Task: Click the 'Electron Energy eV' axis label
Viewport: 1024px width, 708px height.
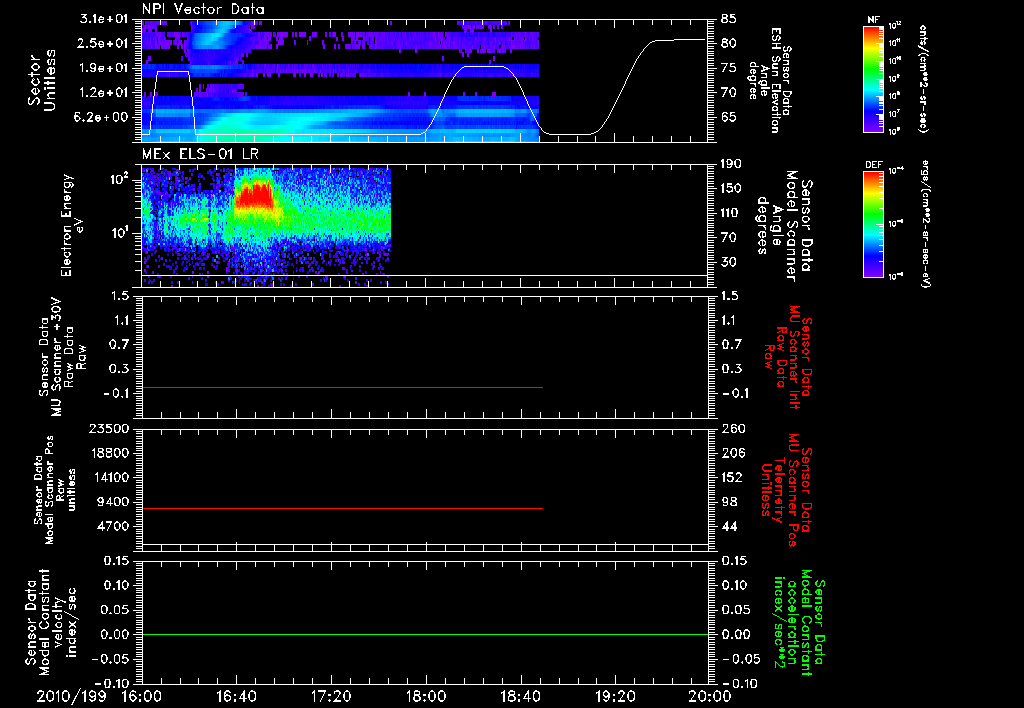Action: [x=72, y=225]
